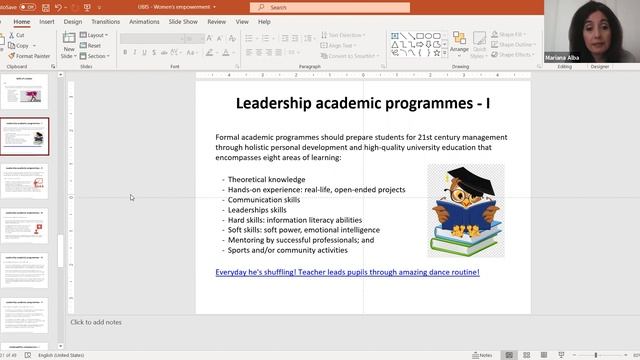Click the Copy button
The height and width of the screenshot is (360, 640).
(19, 46)
